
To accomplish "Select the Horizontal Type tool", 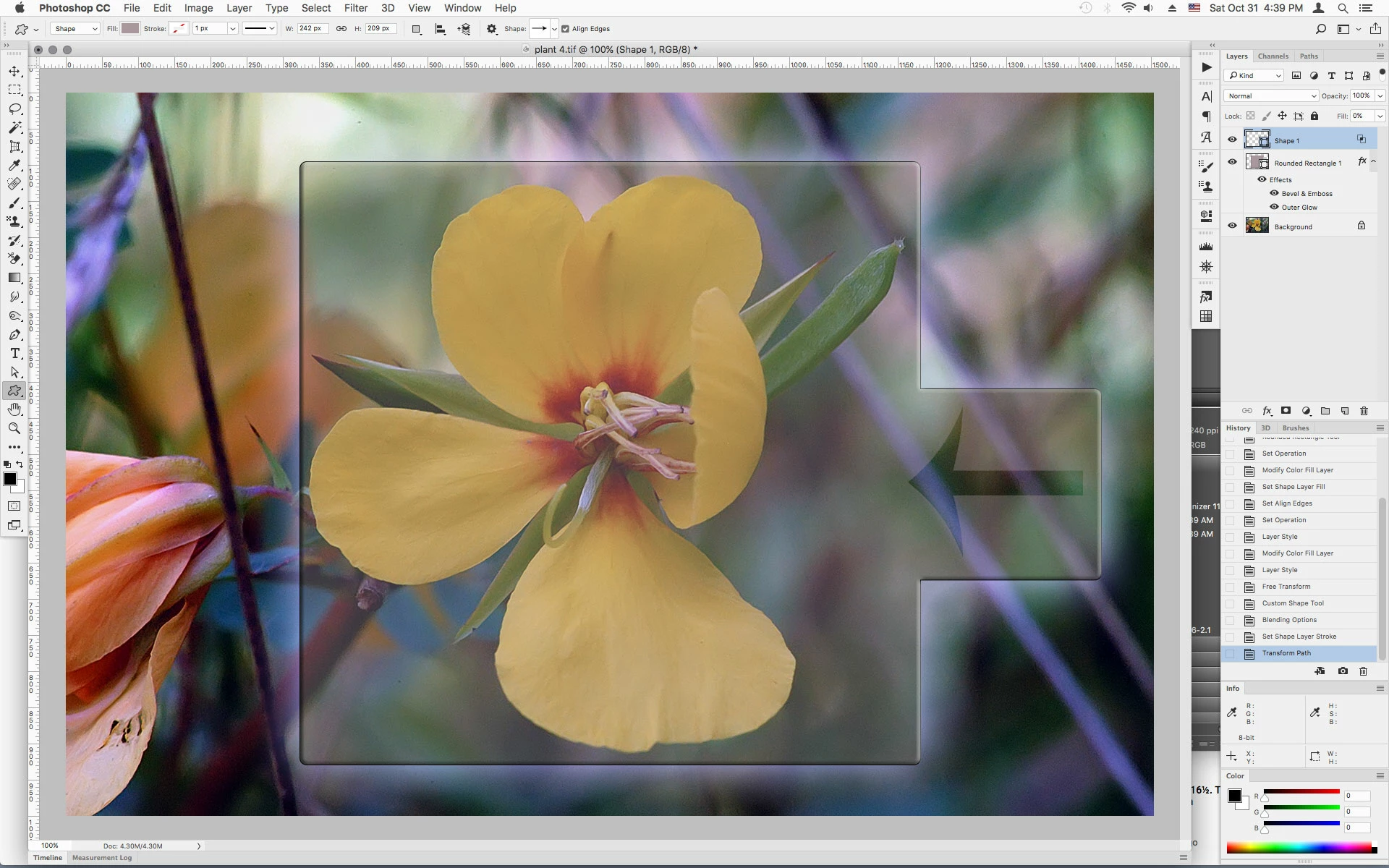I will click(x=14, y=353).
